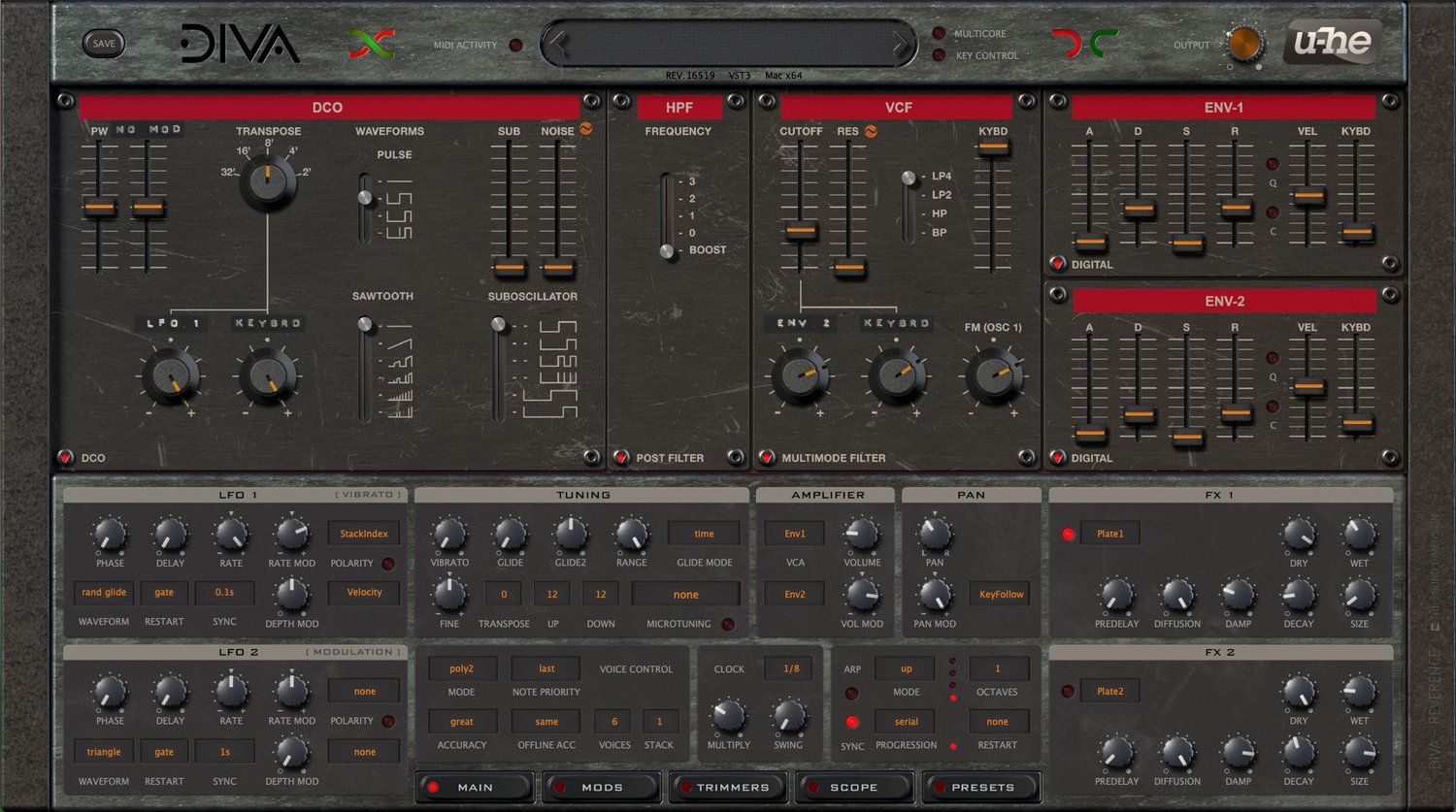The width and height of the screenshot is (1456, 812).
Task: Click the OUTPUT knob
Action: coord(1244,44)
